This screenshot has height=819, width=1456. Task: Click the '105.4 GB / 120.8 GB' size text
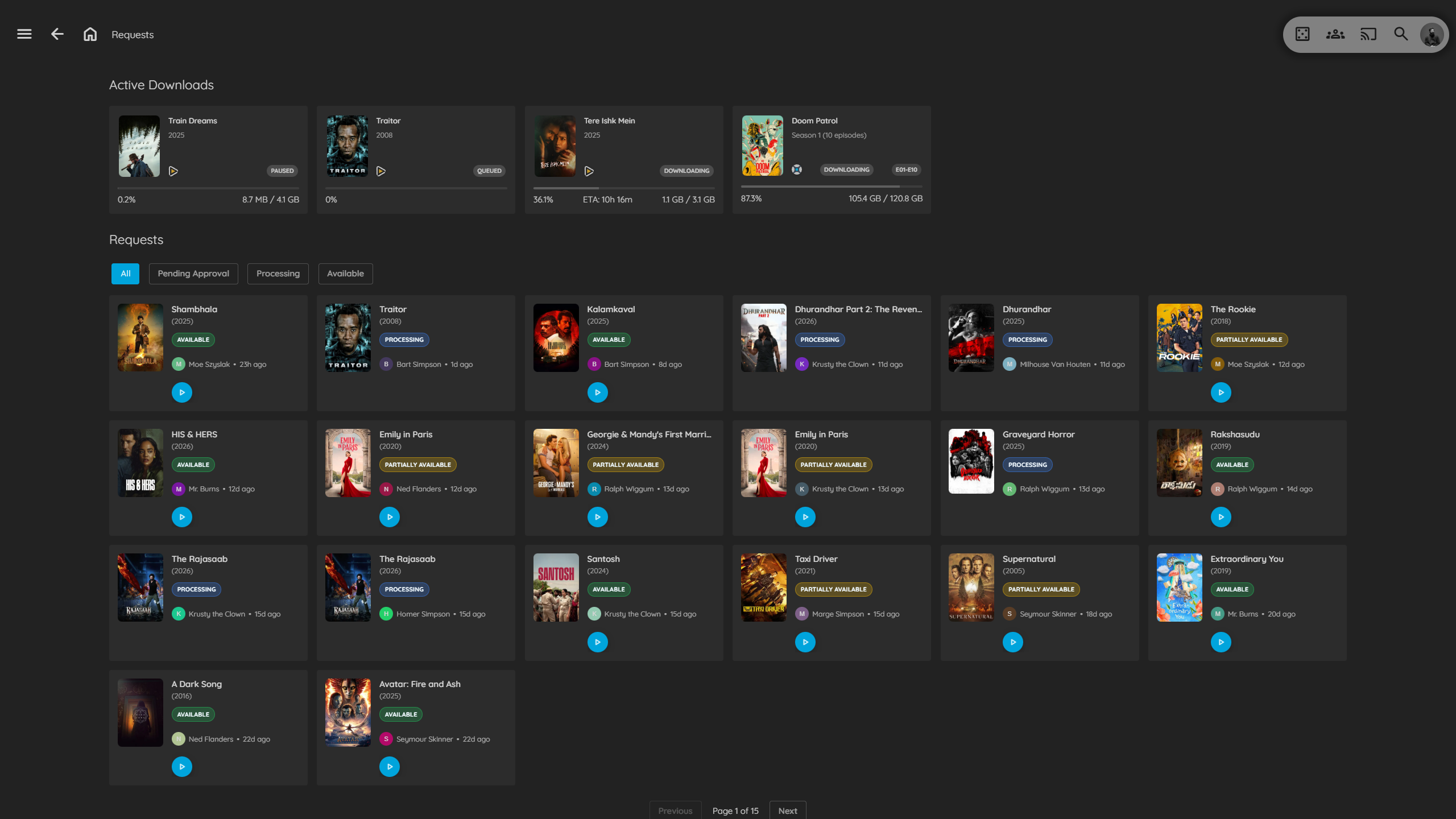[x=886, y=198]
